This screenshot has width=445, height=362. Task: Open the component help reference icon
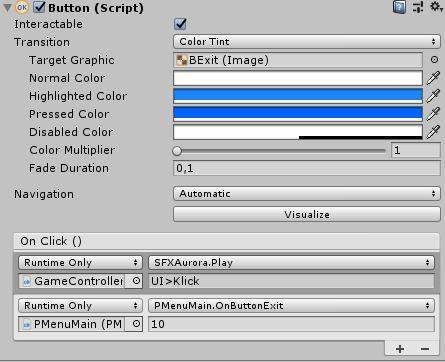[x=399, y=7]
